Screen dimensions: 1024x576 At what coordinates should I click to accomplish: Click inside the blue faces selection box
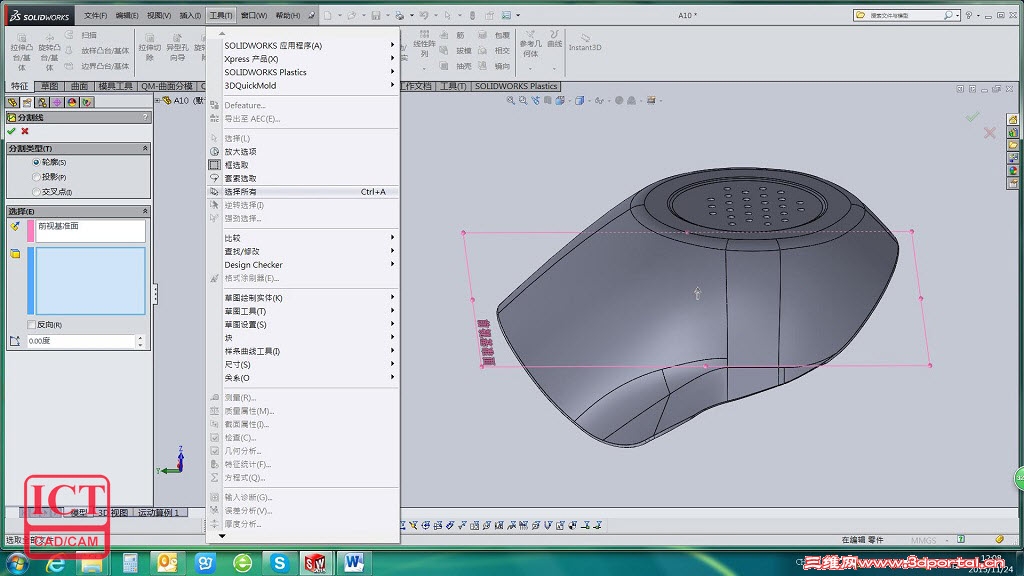(90, 281)
